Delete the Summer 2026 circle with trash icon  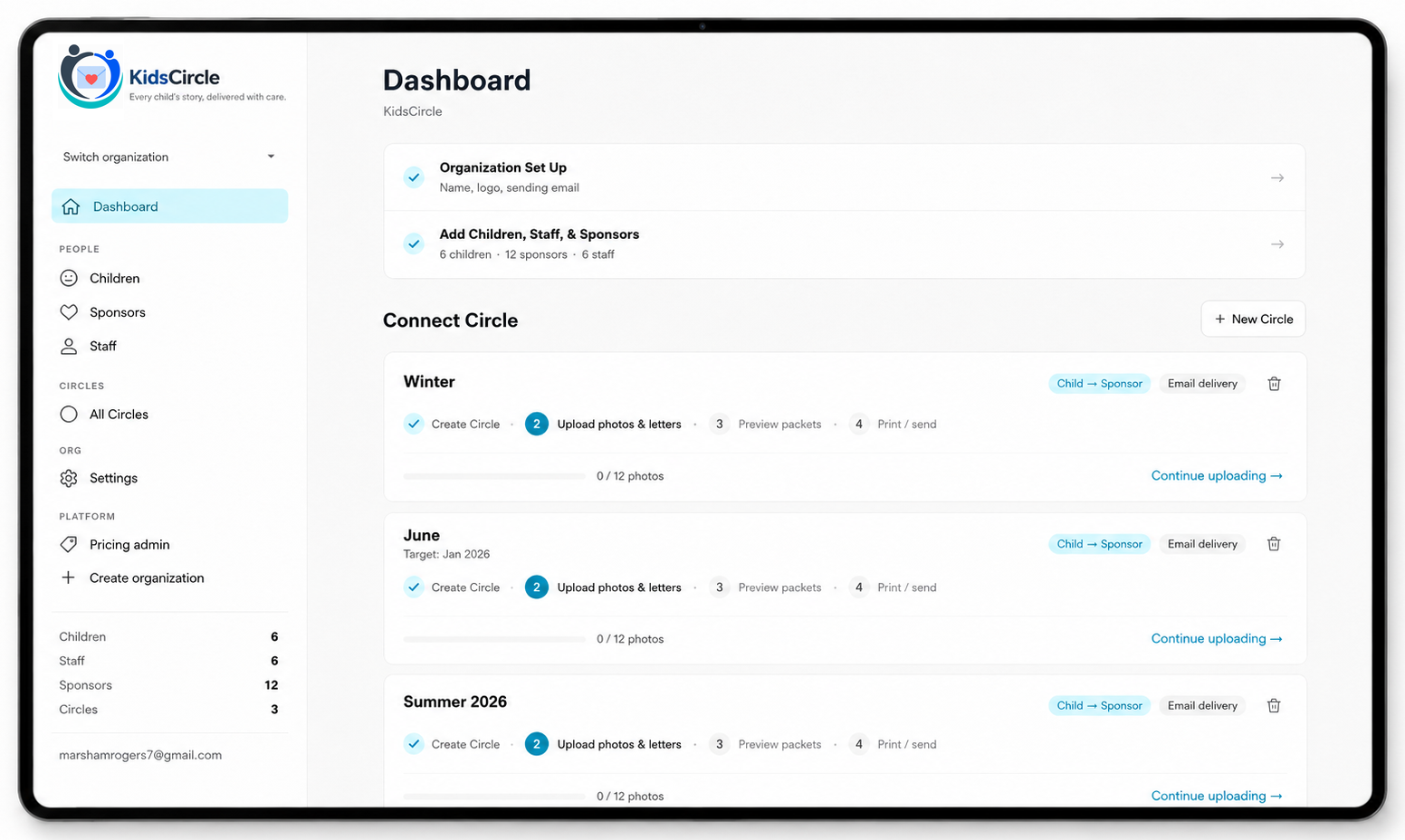click(1274, 706)
